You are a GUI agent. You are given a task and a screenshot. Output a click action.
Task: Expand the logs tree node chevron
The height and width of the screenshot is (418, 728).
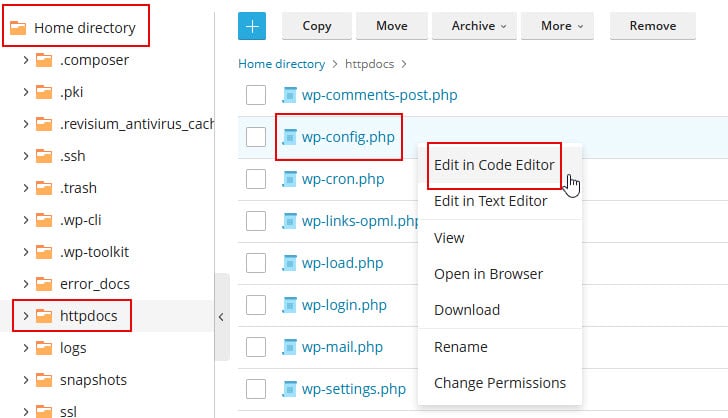[x=26, y=348]
